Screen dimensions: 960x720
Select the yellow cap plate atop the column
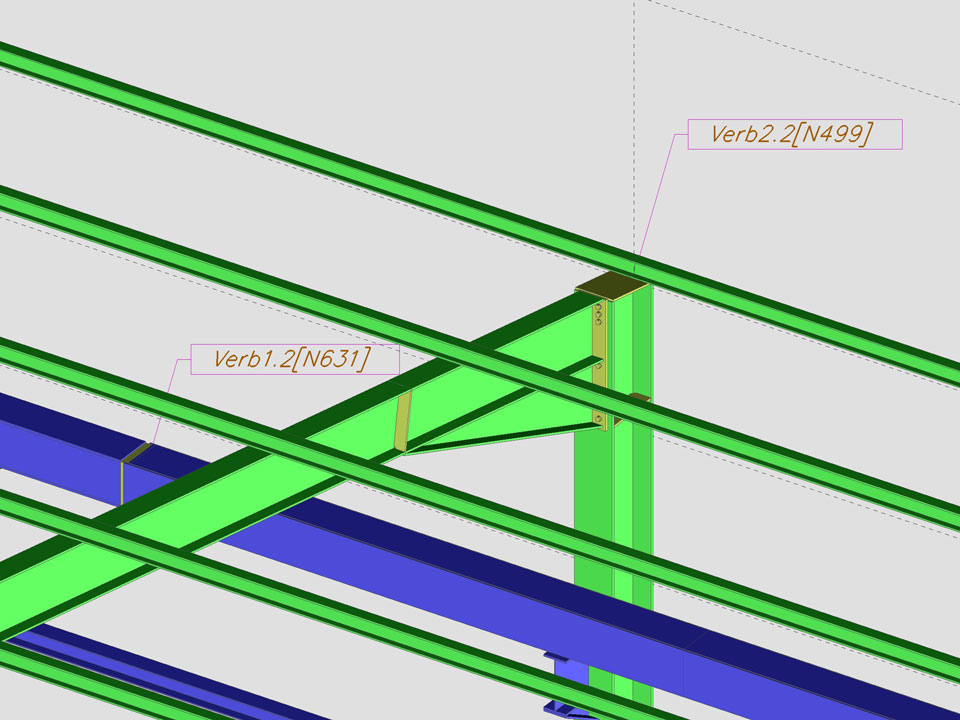pyautogui.click(x=611, y=287)
